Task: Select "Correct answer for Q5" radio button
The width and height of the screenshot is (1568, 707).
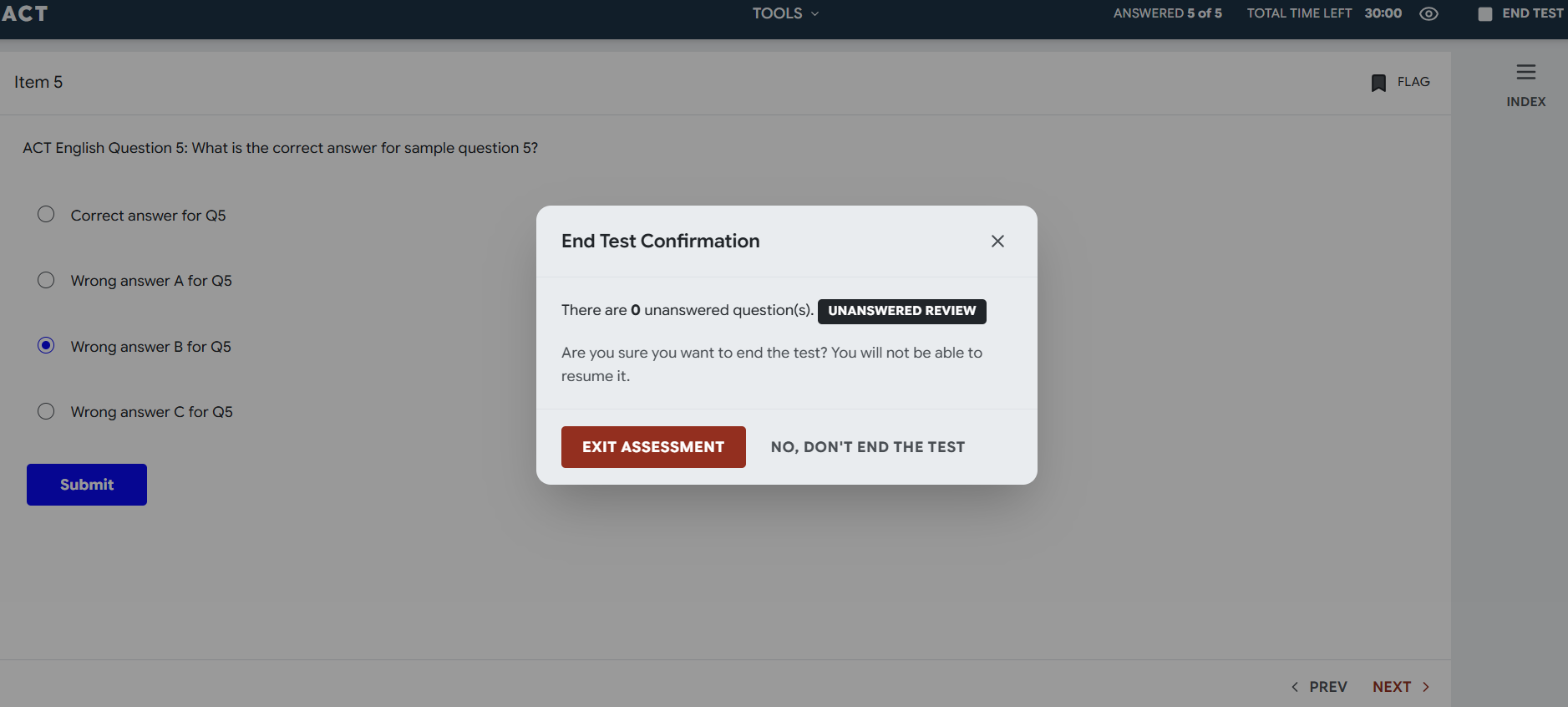Action: coord(46,215)
